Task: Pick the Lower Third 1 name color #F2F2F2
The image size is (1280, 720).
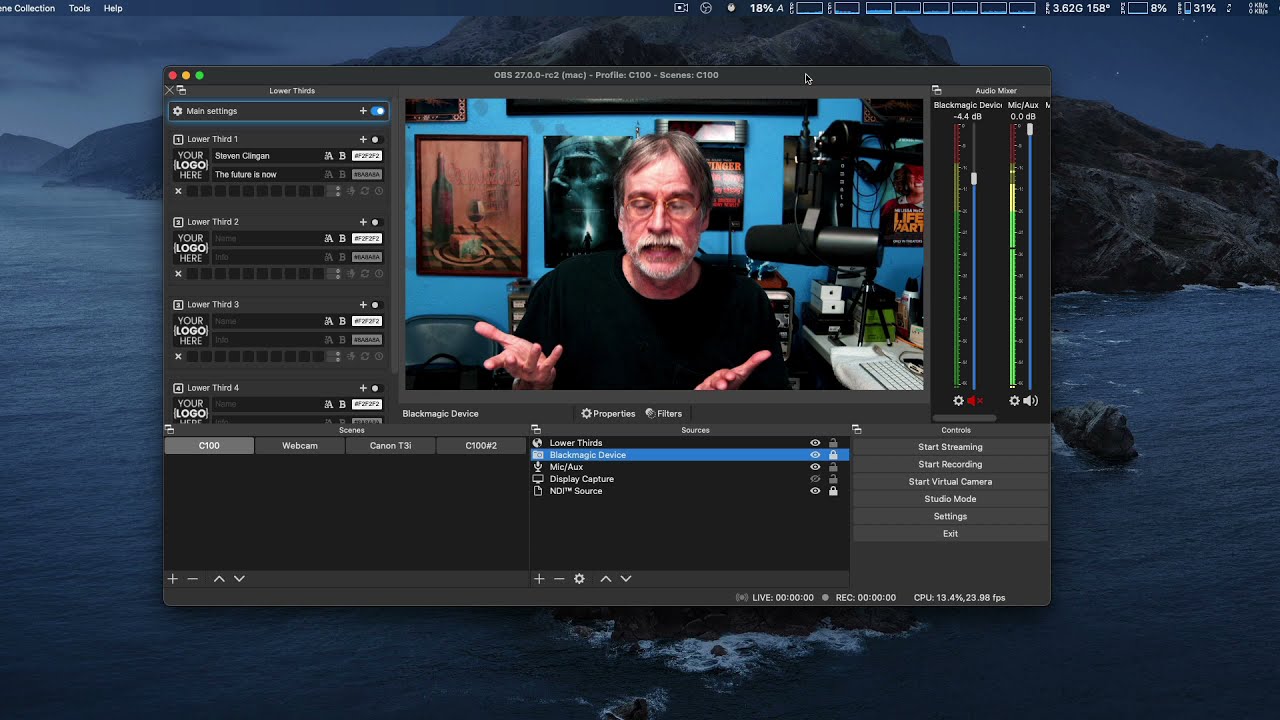Action: (367, 156)
